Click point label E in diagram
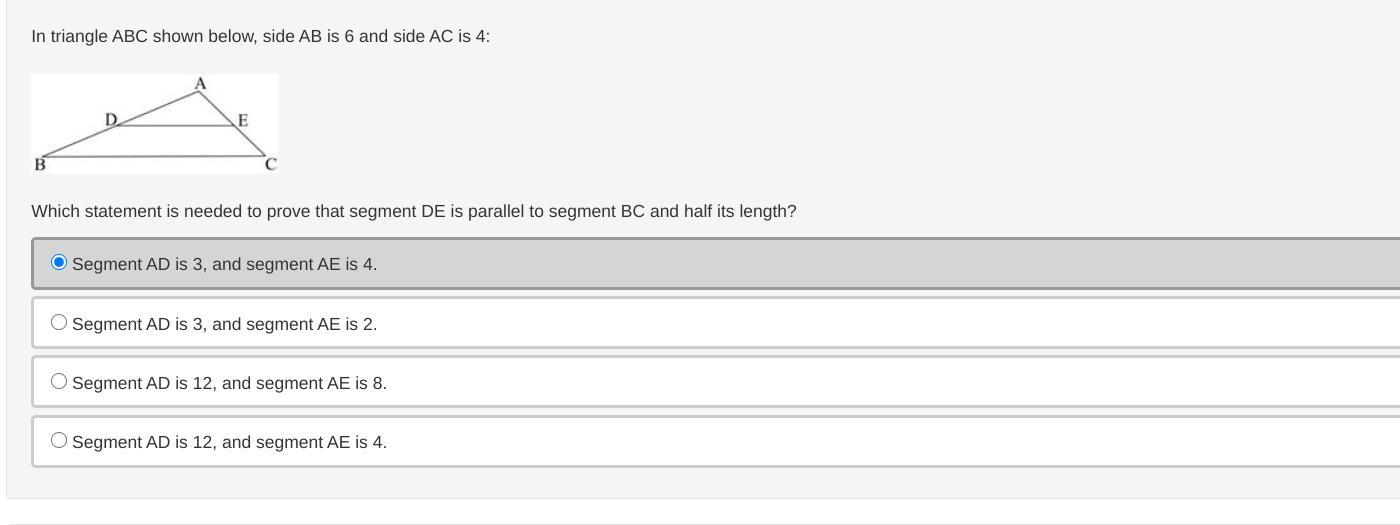This screenshot has width=1400, height=525. pyautogui.click(x=243, y=120)
